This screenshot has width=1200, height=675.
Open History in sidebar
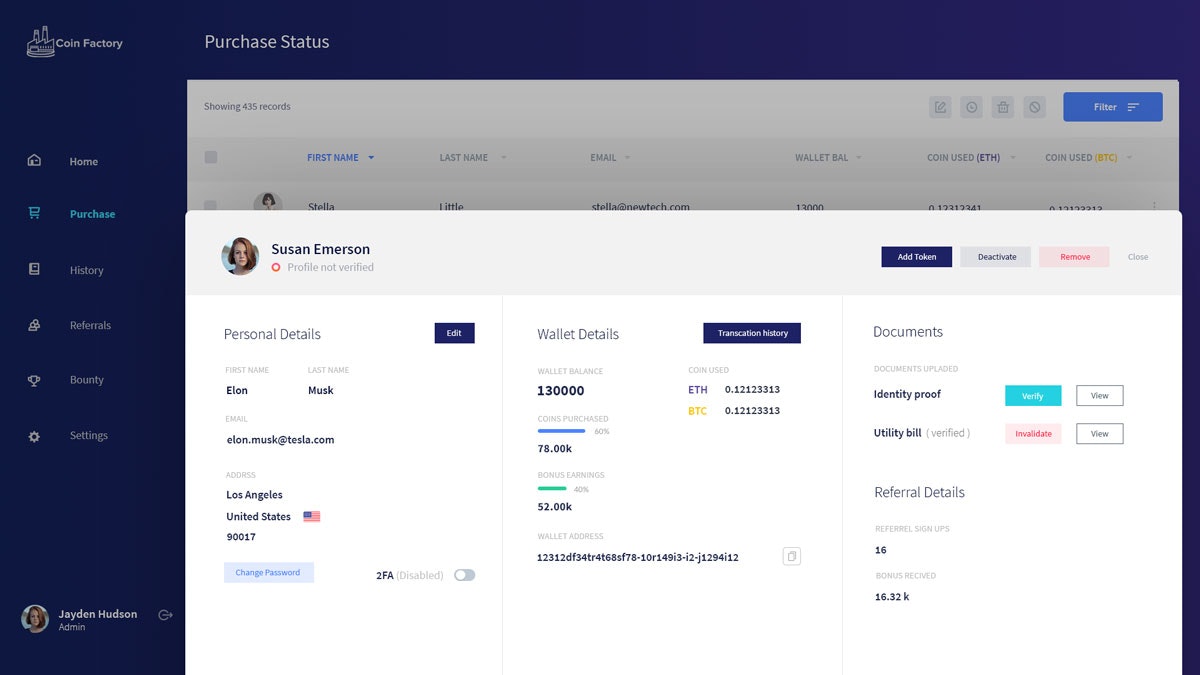click(x=86, y=270)
